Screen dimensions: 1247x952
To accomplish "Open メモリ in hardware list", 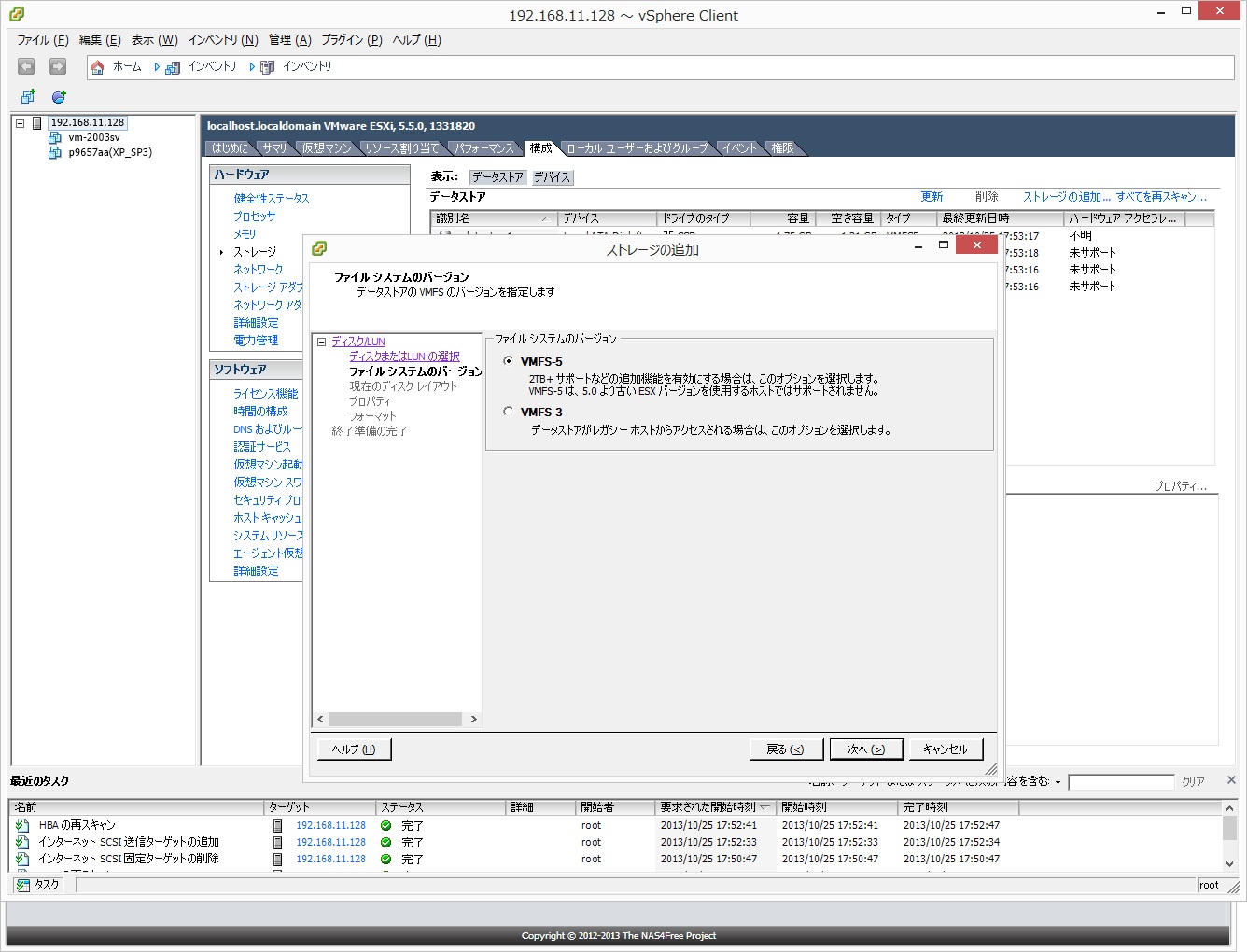I will (x=244, y=234).
